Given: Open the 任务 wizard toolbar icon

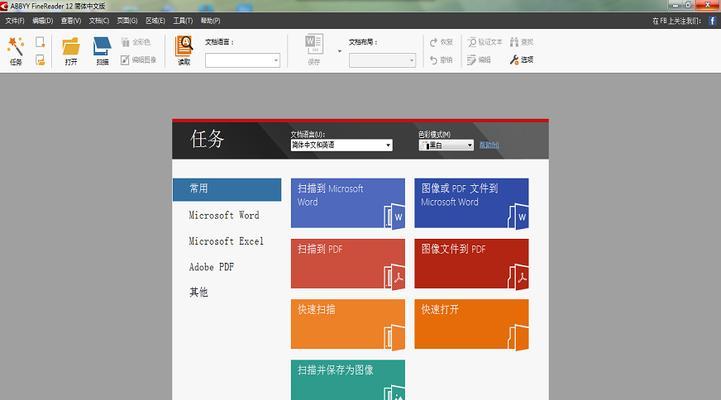Looking at the screenshot, I should point(16,51).
